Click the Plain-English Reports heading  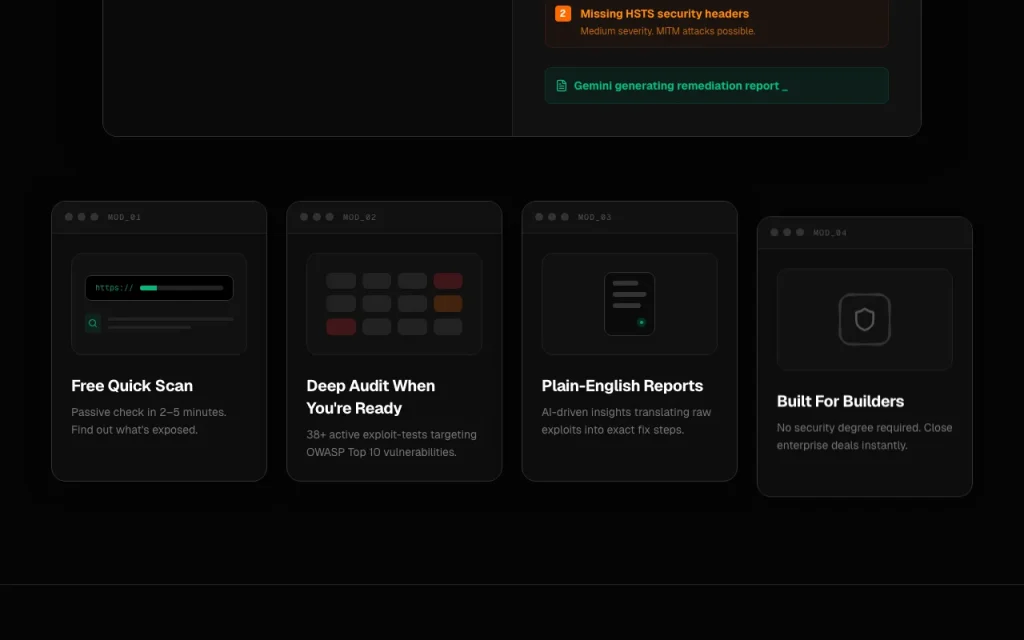pos(622,386)
